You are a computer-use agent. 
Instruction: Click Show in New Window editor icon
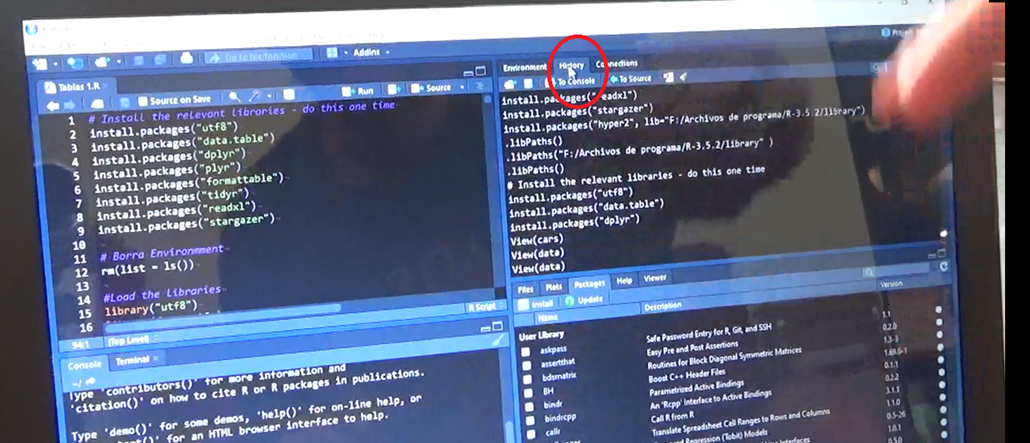[97, 103]
